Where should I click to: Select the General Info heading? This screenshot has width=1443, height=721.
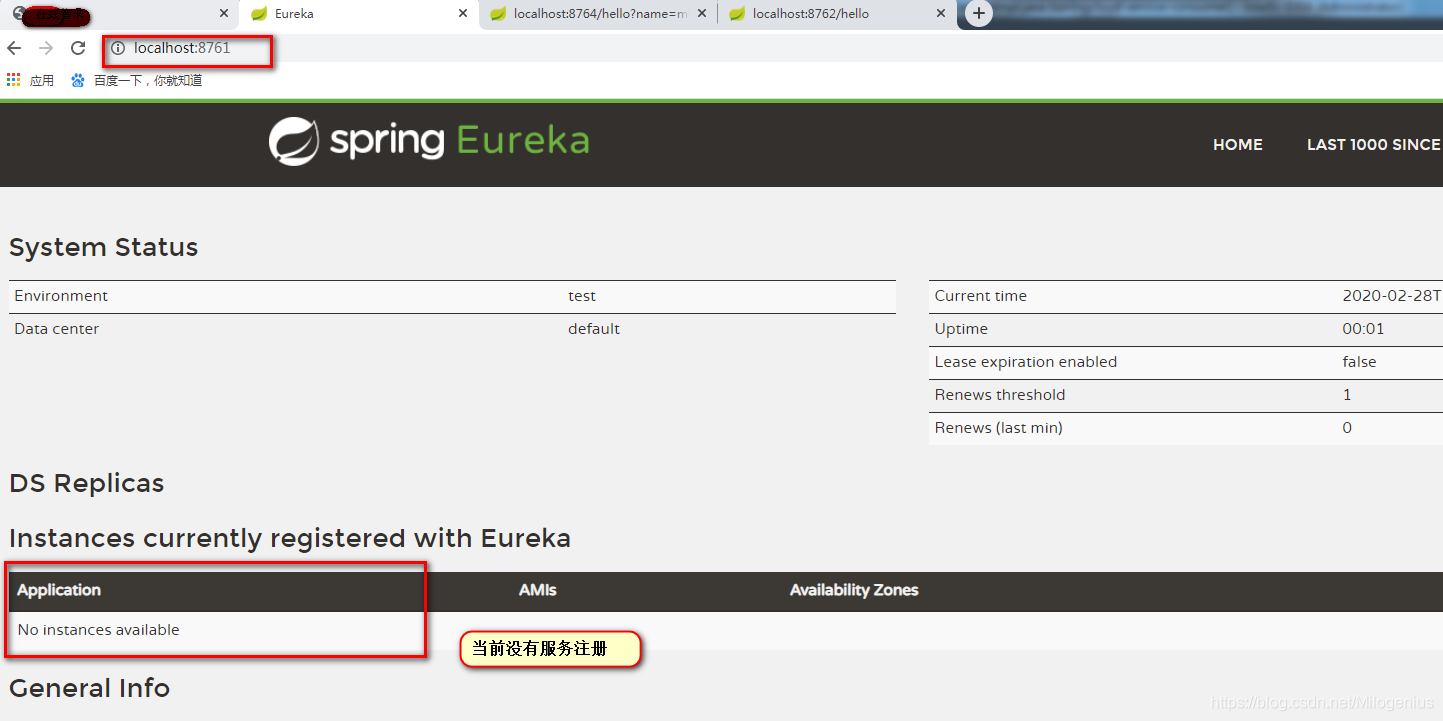[x=90, y=688]
